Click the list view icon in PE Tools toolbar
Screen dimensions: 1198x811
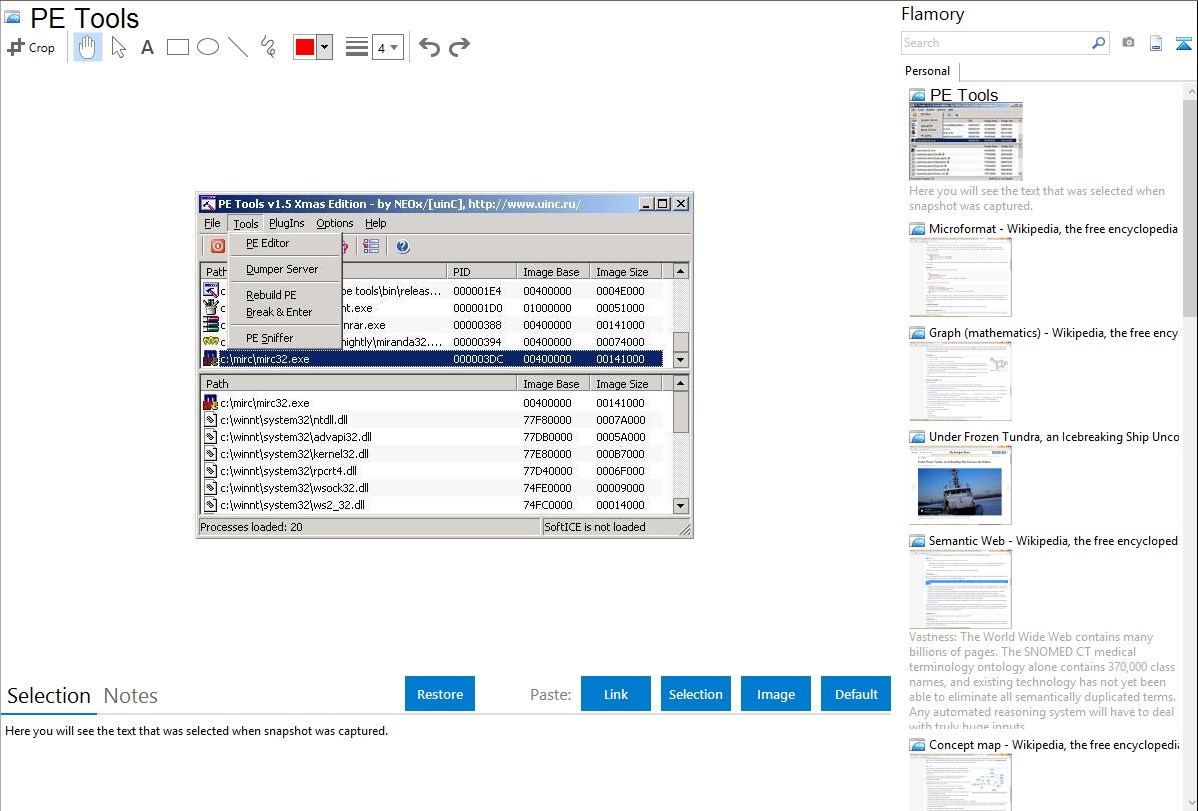coord(371,246)
